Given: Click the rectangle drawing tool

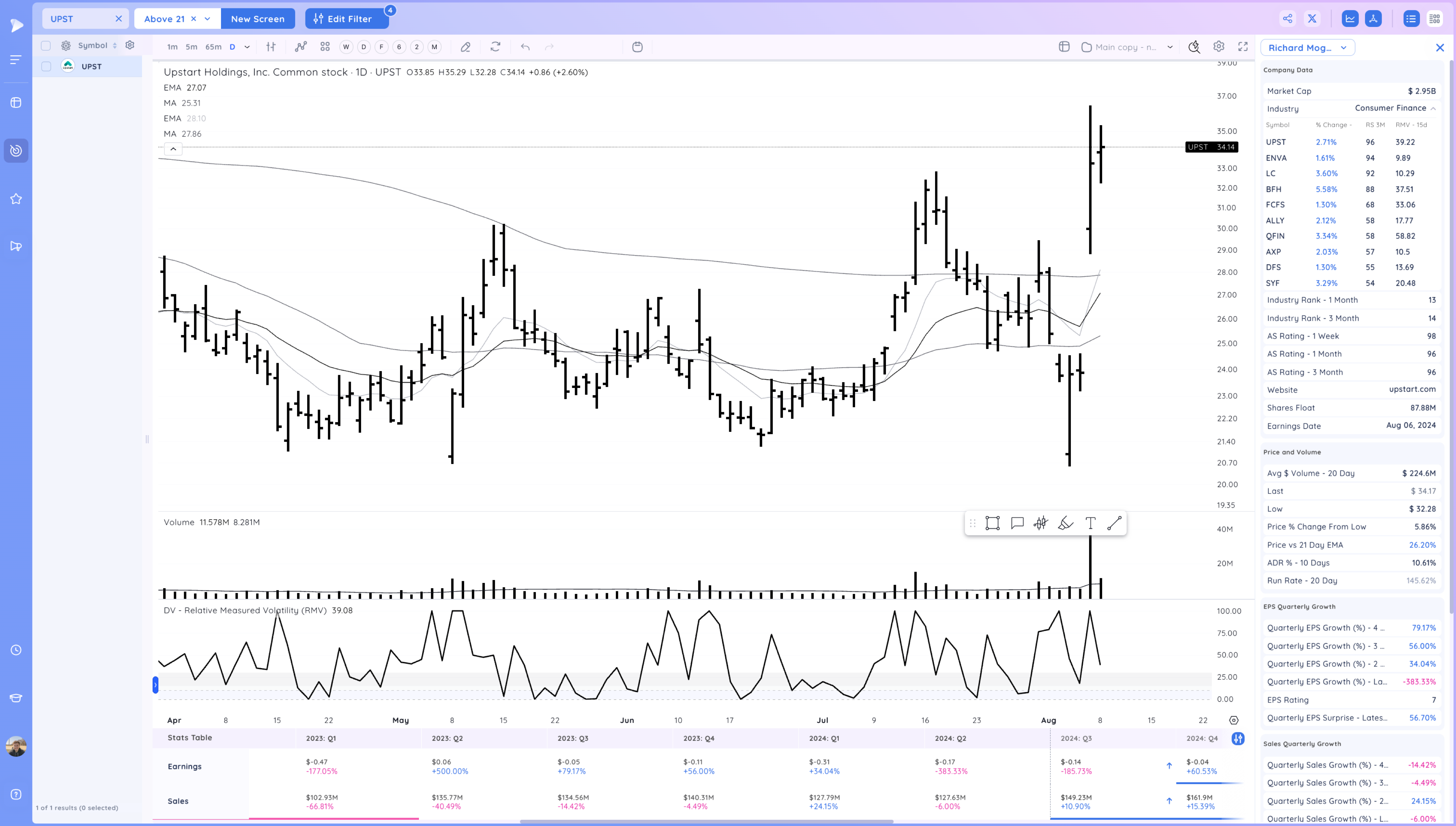Looking at the screenshot, I should pos(992,523).
